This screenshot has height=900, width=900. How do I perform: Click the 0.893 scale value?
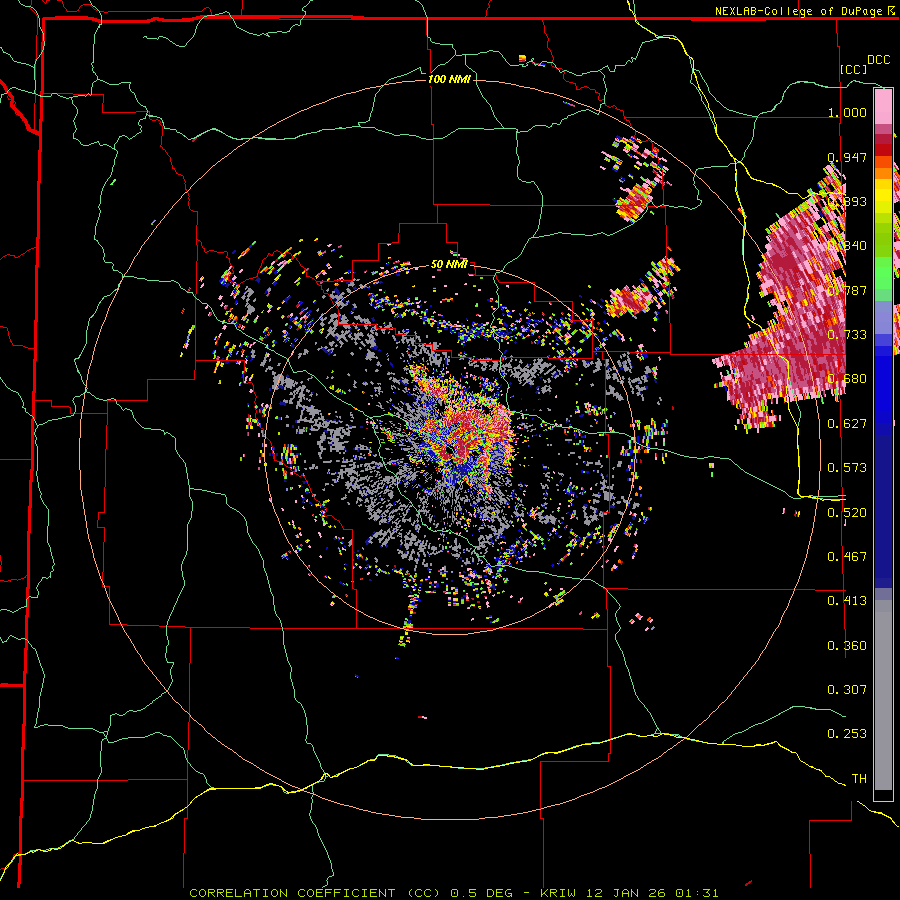click(847, 201)
